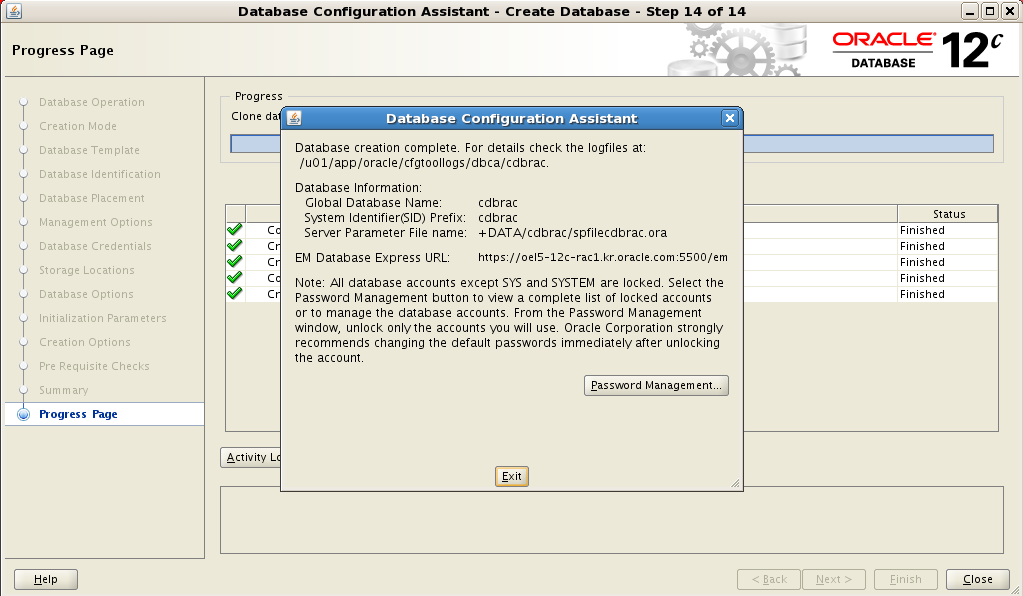The height and width of the screenshot is (596, 1023).
Task: Close the Database Configuration Assistant popup
Action: point(729,118)
